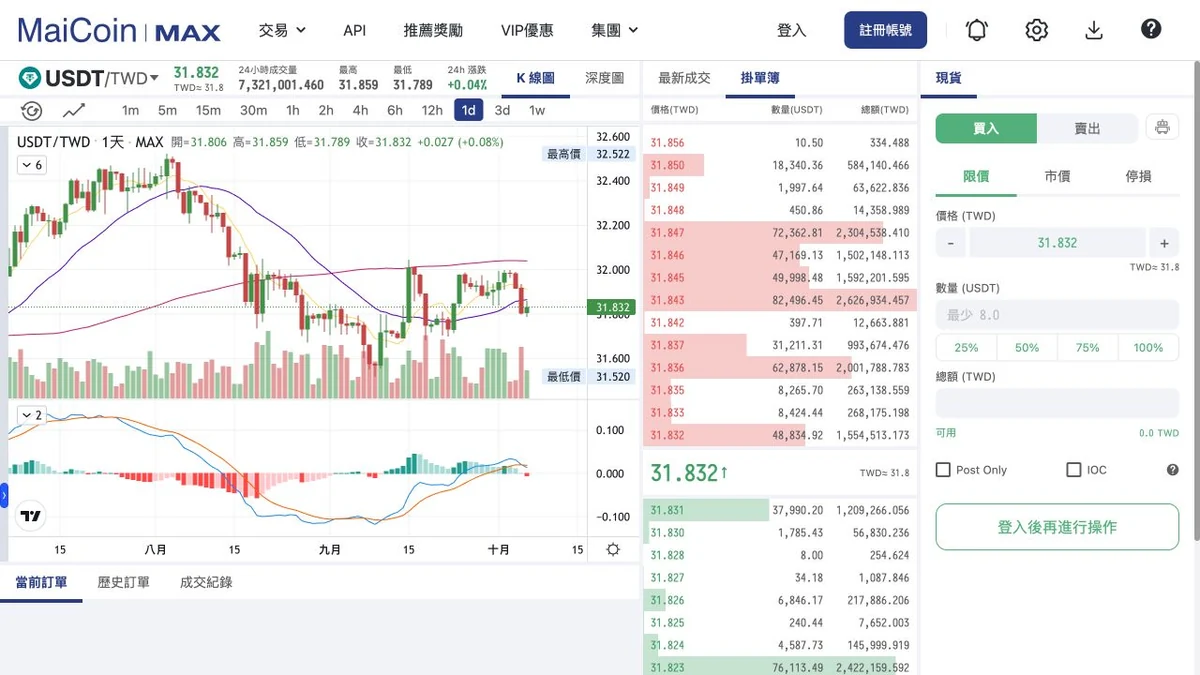Image resolution: width=1200 pixels, height=675 pixels.
Task: Select the 限價 limit order tab
Action: coord(976,176)
